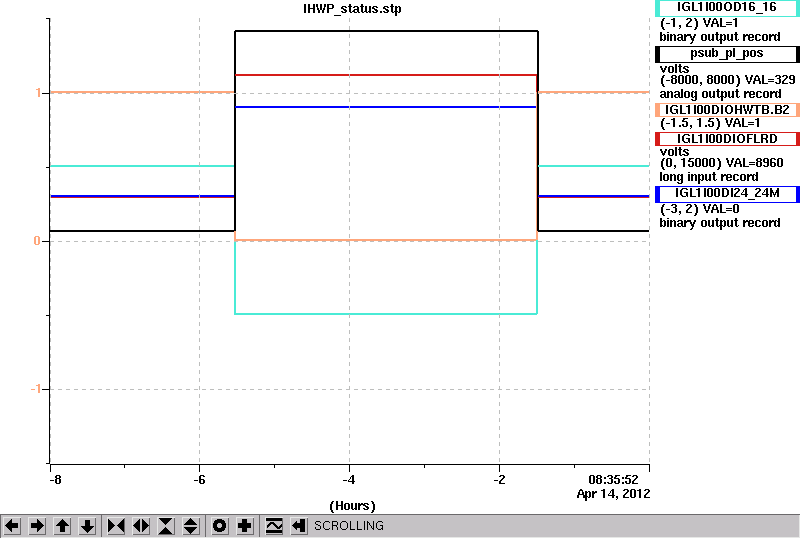Click the IHWP_status.stp graph title
Viewport: 800px width, 538px height.
coord(352,9)
